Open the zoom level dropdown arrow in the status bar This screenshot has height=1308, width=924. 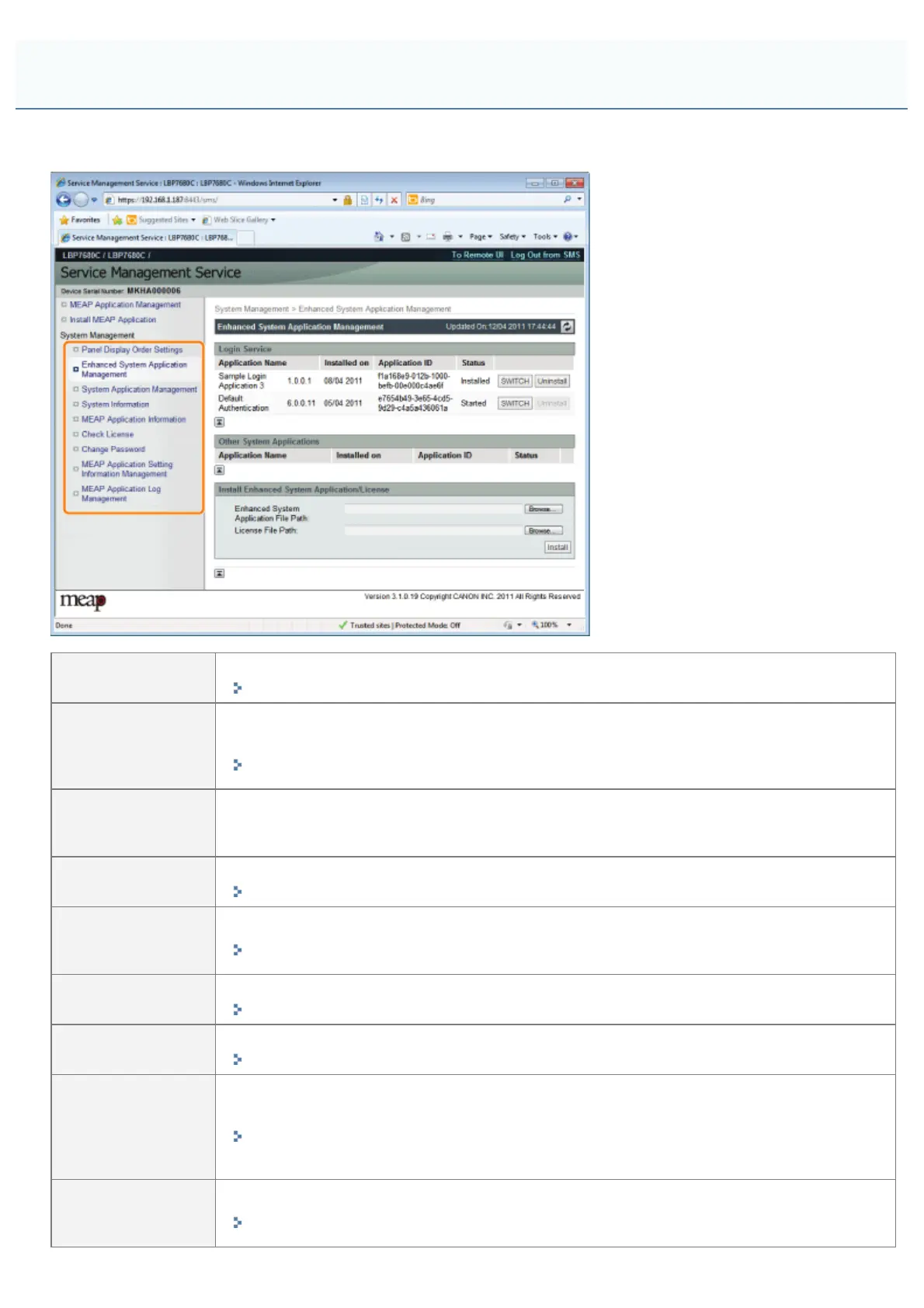tap(569, 625)
